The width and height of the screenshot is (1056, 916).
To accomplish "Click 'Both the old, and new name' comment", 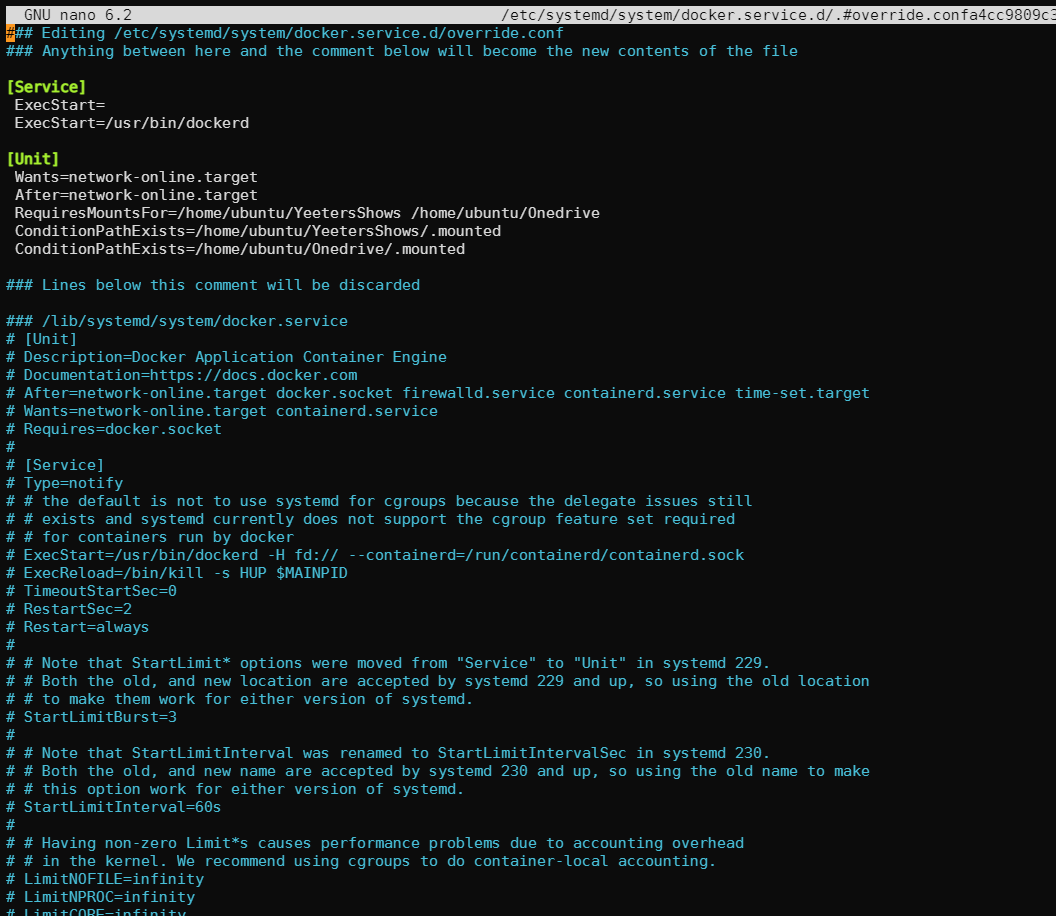I will [x=438, y=771].
